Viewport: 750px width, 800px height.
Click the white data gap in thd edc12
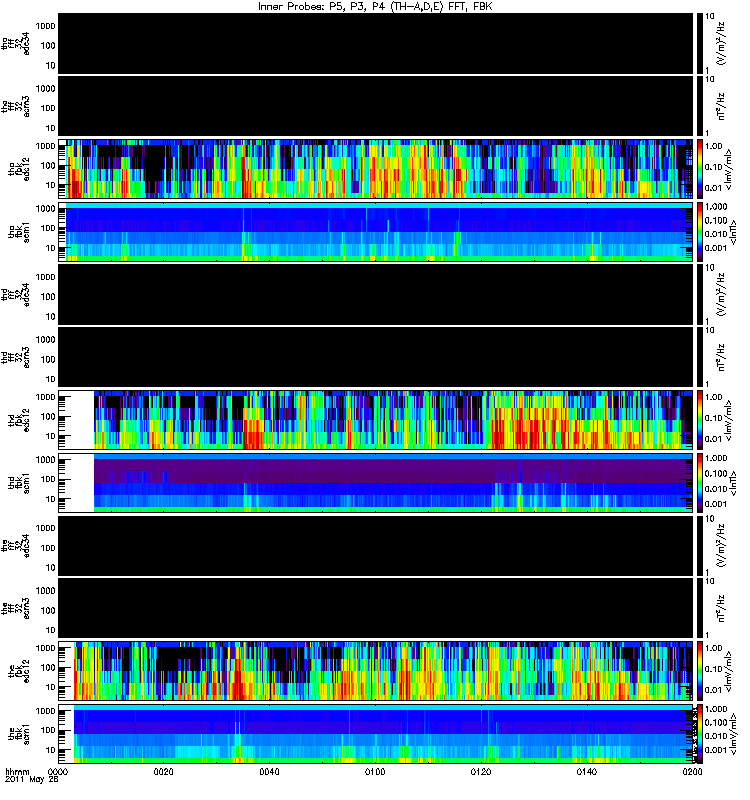pyautogui.click(x=77, y=420)
